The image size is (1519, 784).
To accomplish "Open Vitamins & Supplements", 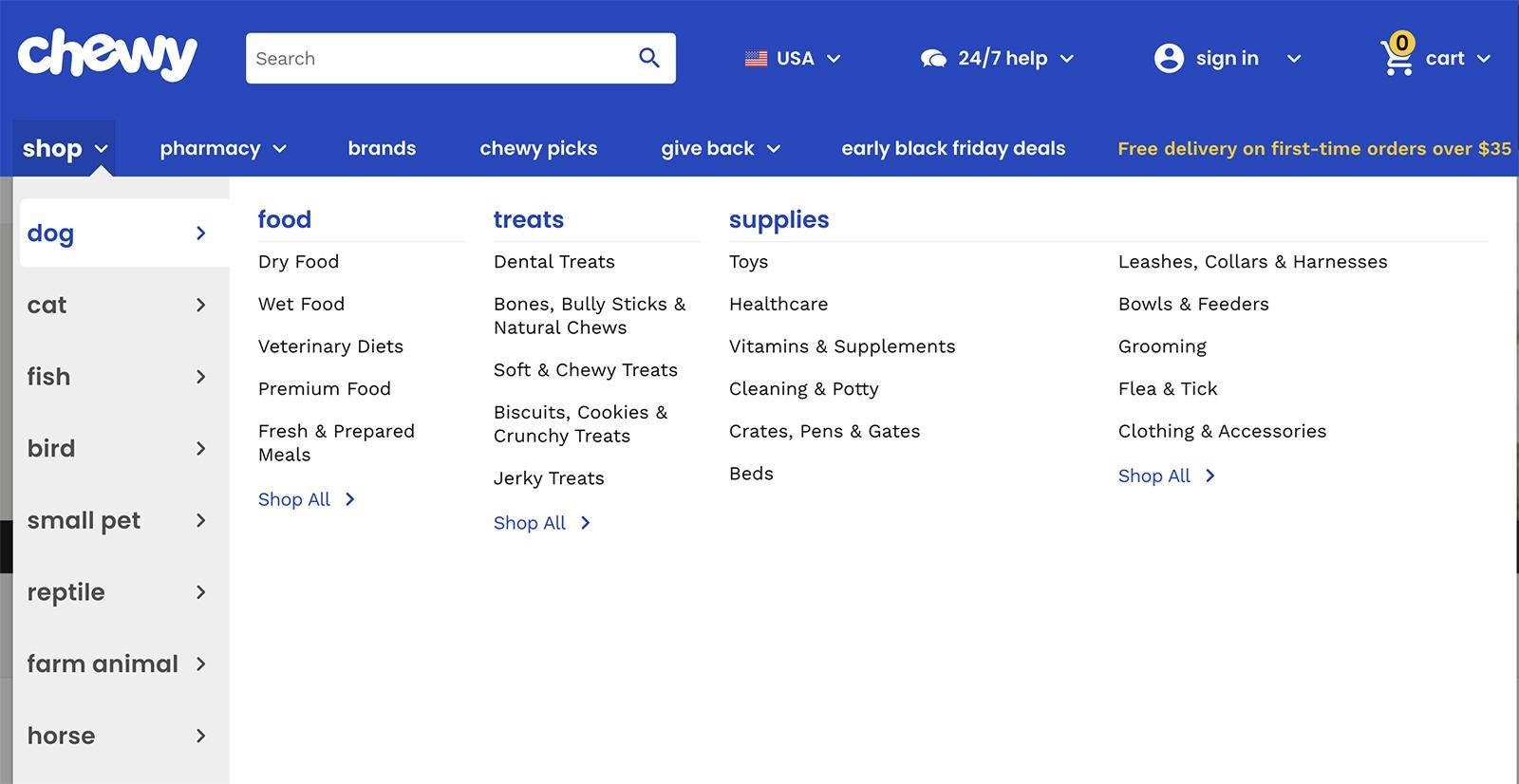I will [842, 346].
